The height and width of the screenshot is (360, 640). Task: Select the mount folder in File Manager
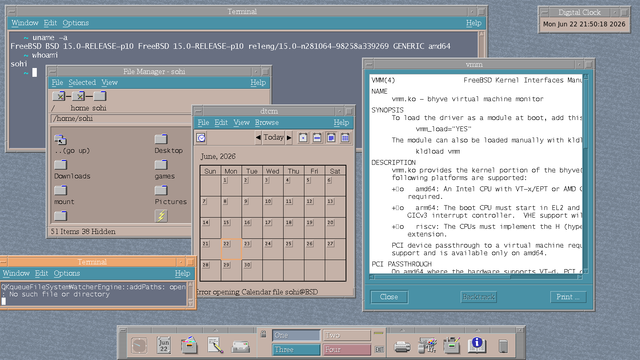coord(60,191)
